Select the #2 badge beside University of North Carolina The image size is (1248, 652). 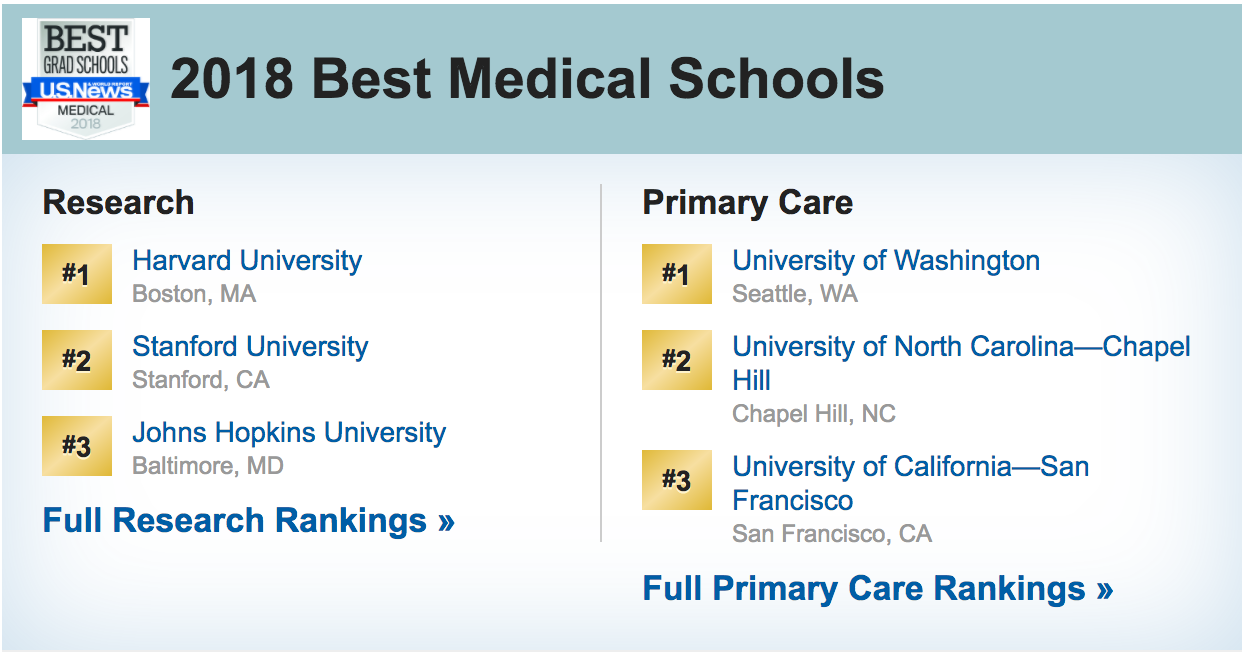[677, 360]
